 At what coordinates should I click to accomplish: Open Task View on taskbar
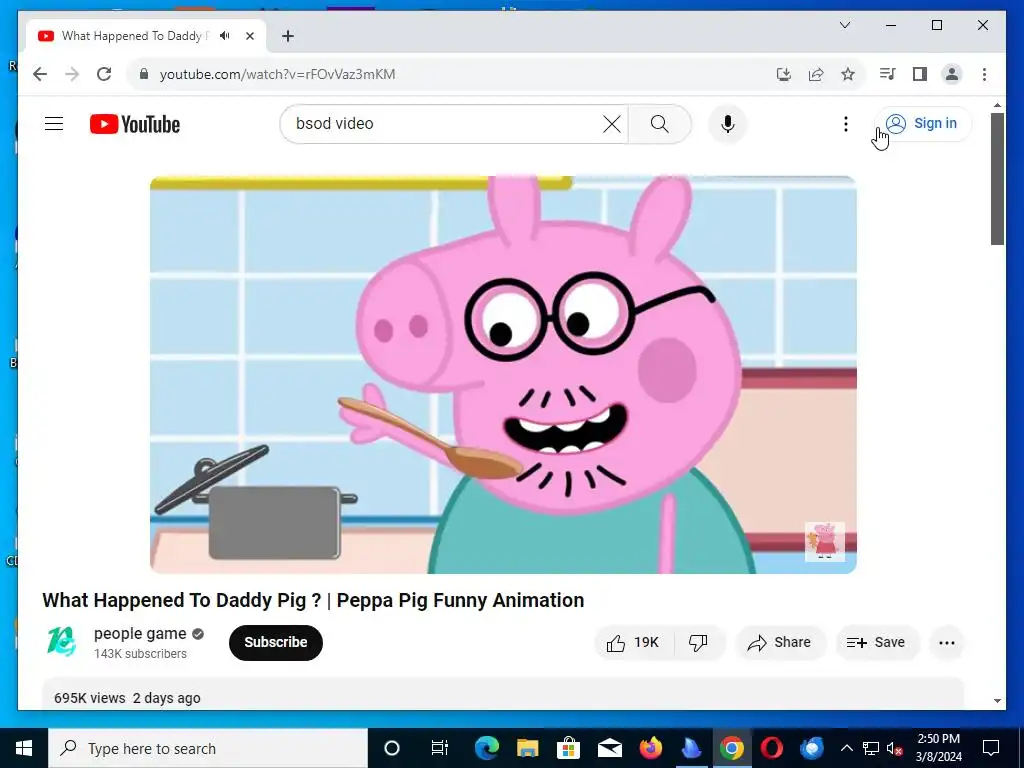point(440,748)
